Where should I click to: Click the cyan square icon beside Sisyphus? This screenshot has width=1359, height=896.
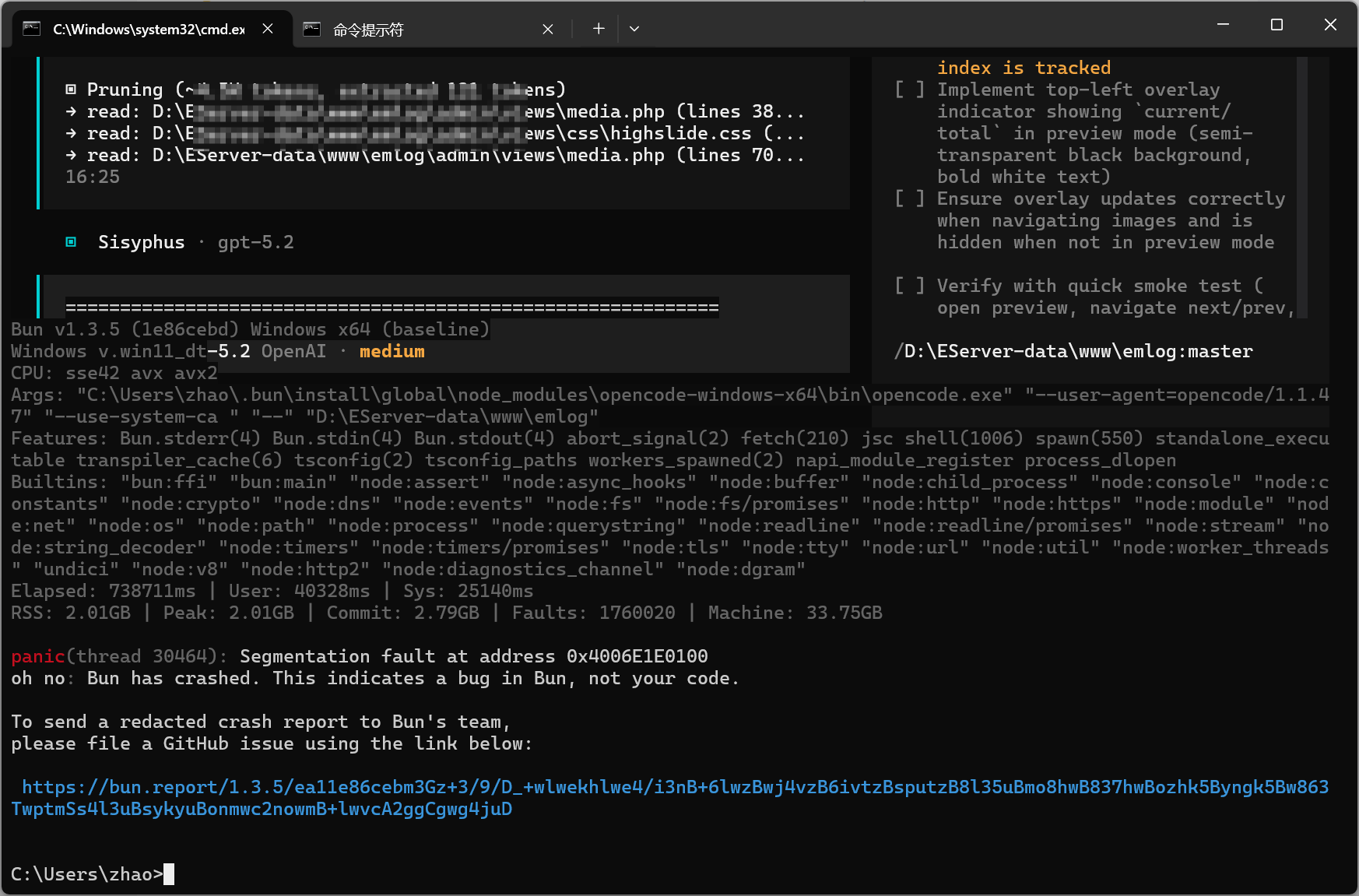pos(71,242)
